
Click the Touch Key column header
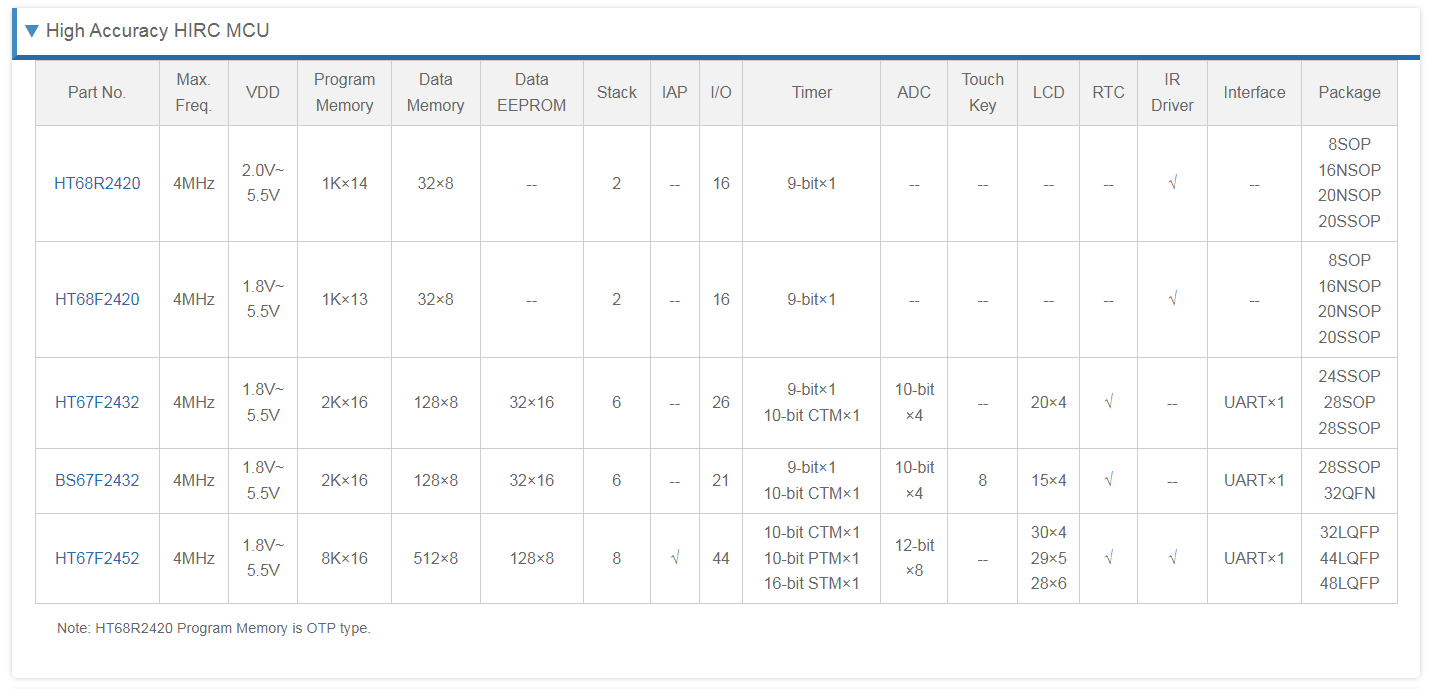[982, 92]
